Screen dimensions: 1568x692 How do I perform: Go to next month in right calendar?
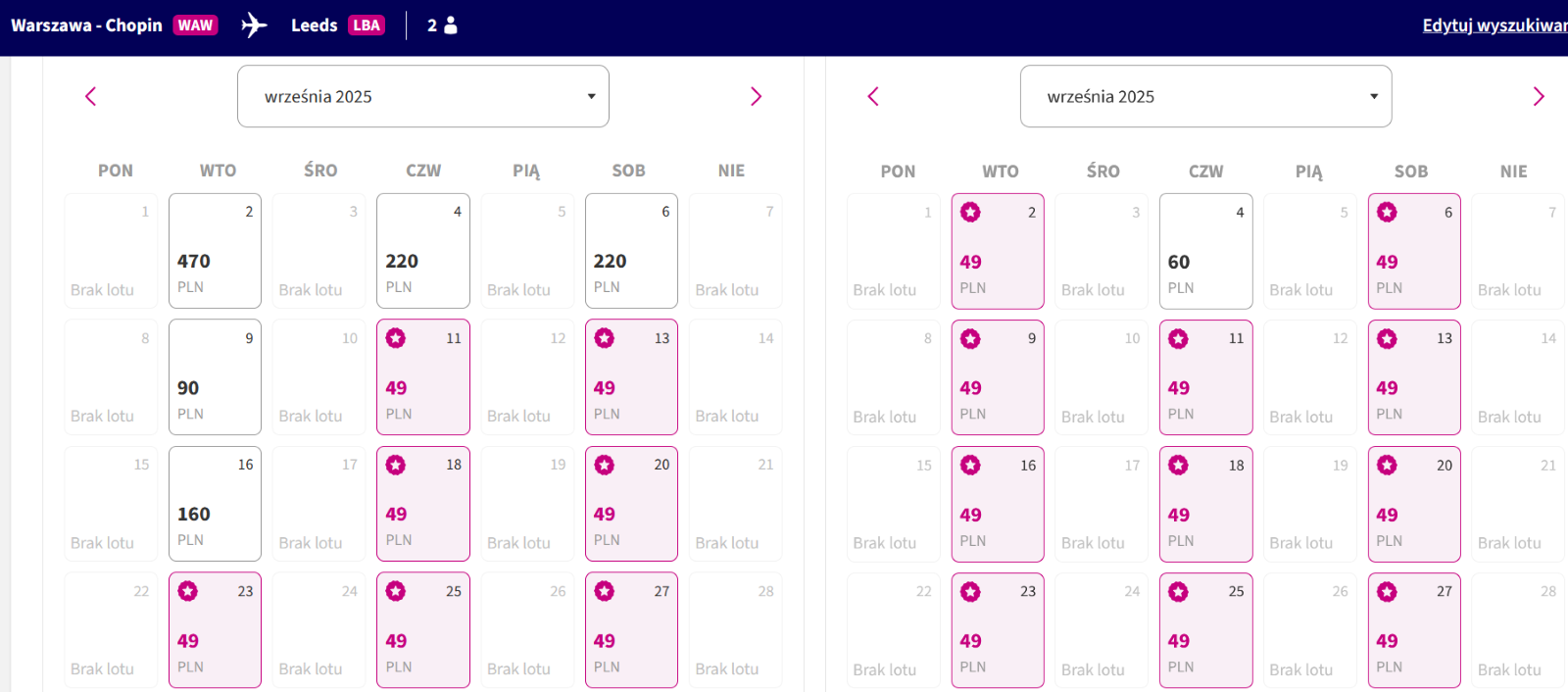point(1538,96)
